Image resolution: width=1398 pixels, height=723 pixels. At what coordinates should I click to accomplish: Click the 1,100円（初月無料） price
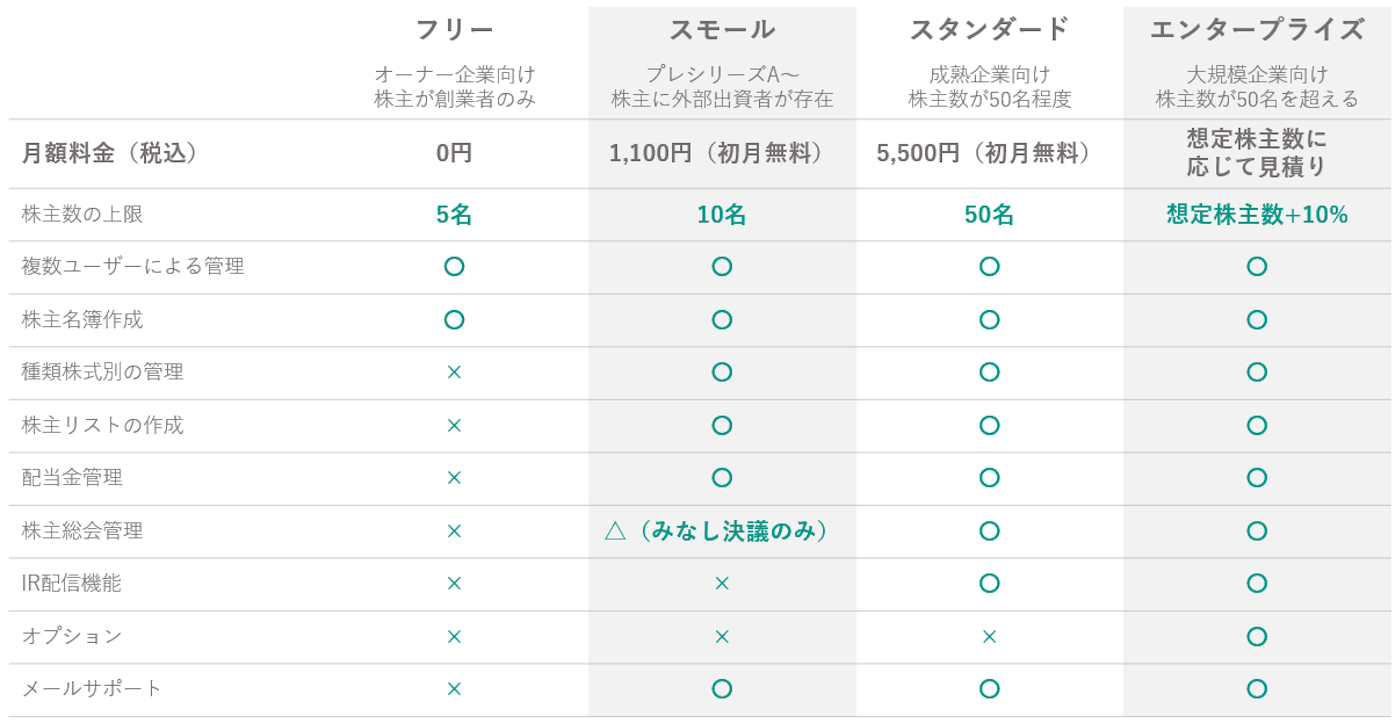coord(721,154)
